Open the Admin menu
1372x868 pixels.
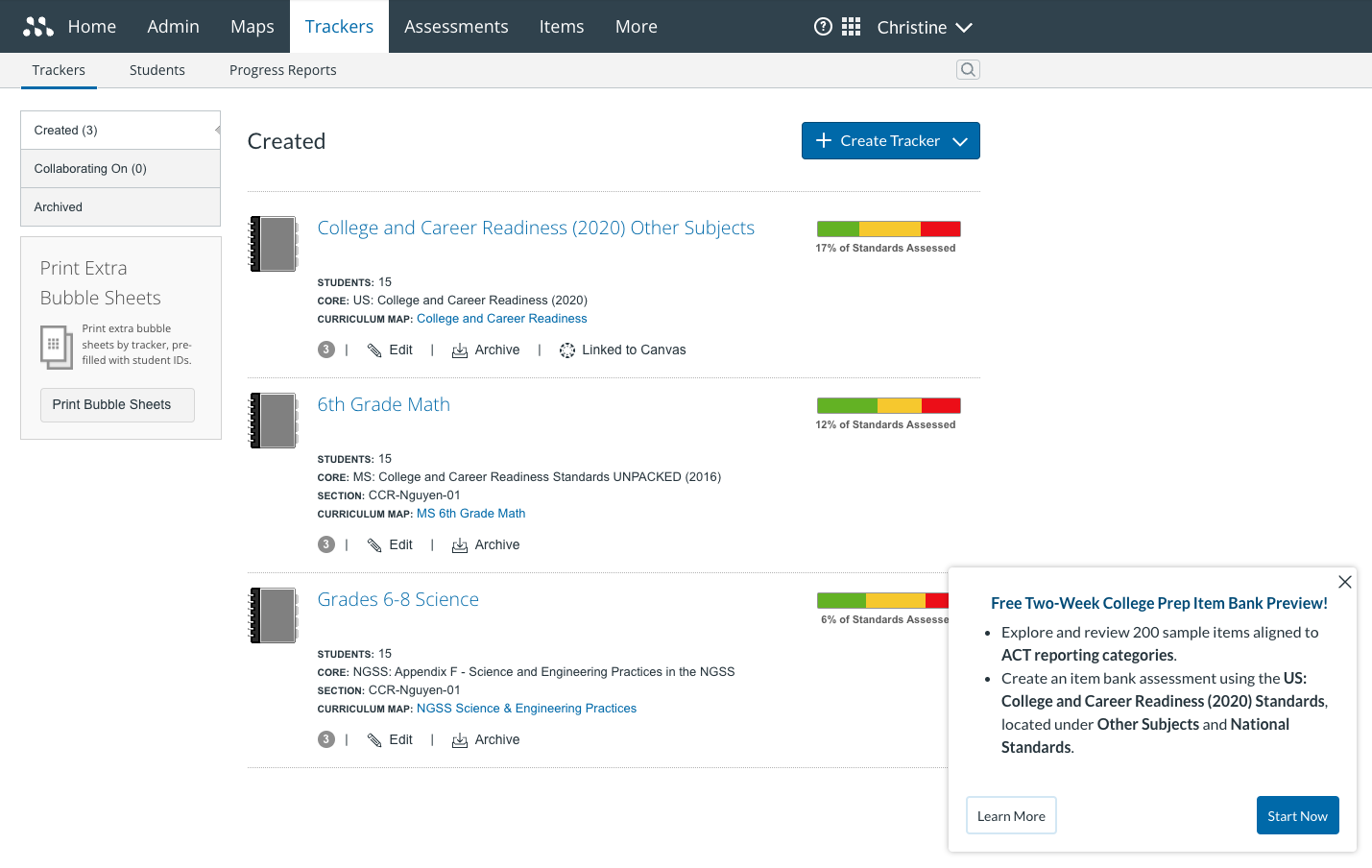[x=174, y=27]
